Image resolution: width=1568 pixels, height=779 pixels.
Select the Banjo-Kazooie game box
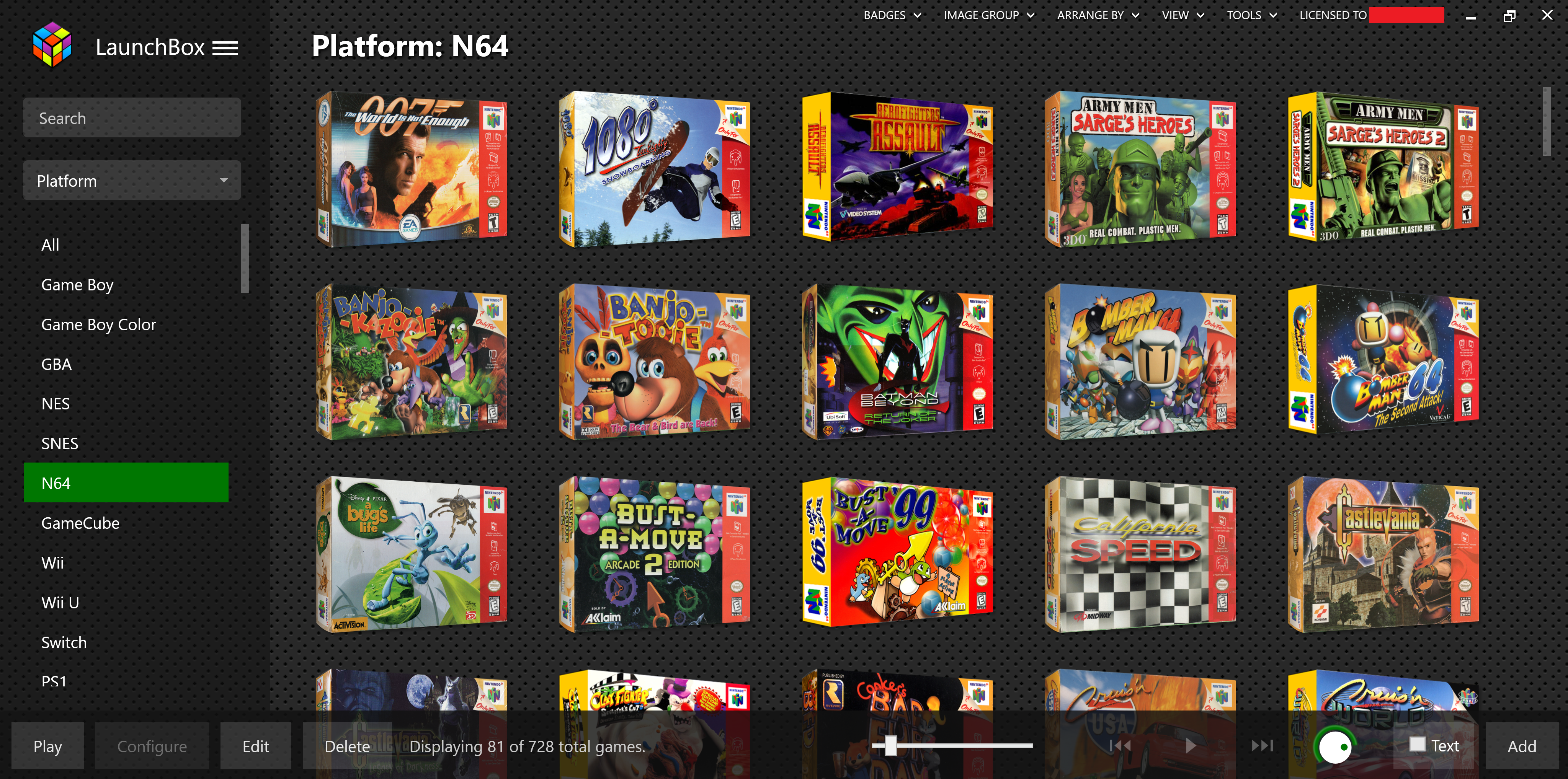412,362
